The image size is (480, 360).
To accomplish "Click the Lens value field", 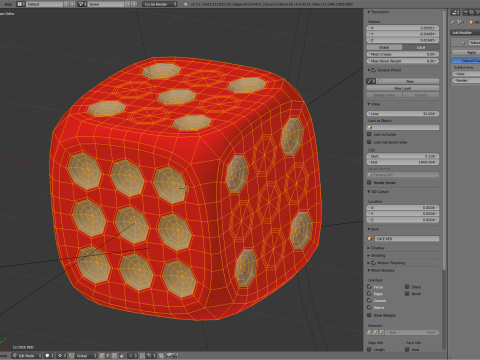I will click(x=403, y=114).
